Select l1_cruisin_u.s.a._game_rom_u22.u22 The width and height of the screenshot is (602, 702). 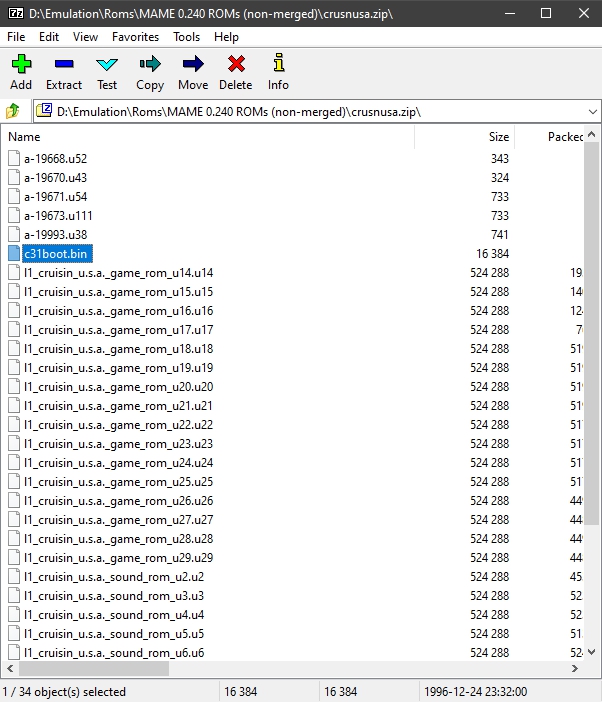pos(119,425)
